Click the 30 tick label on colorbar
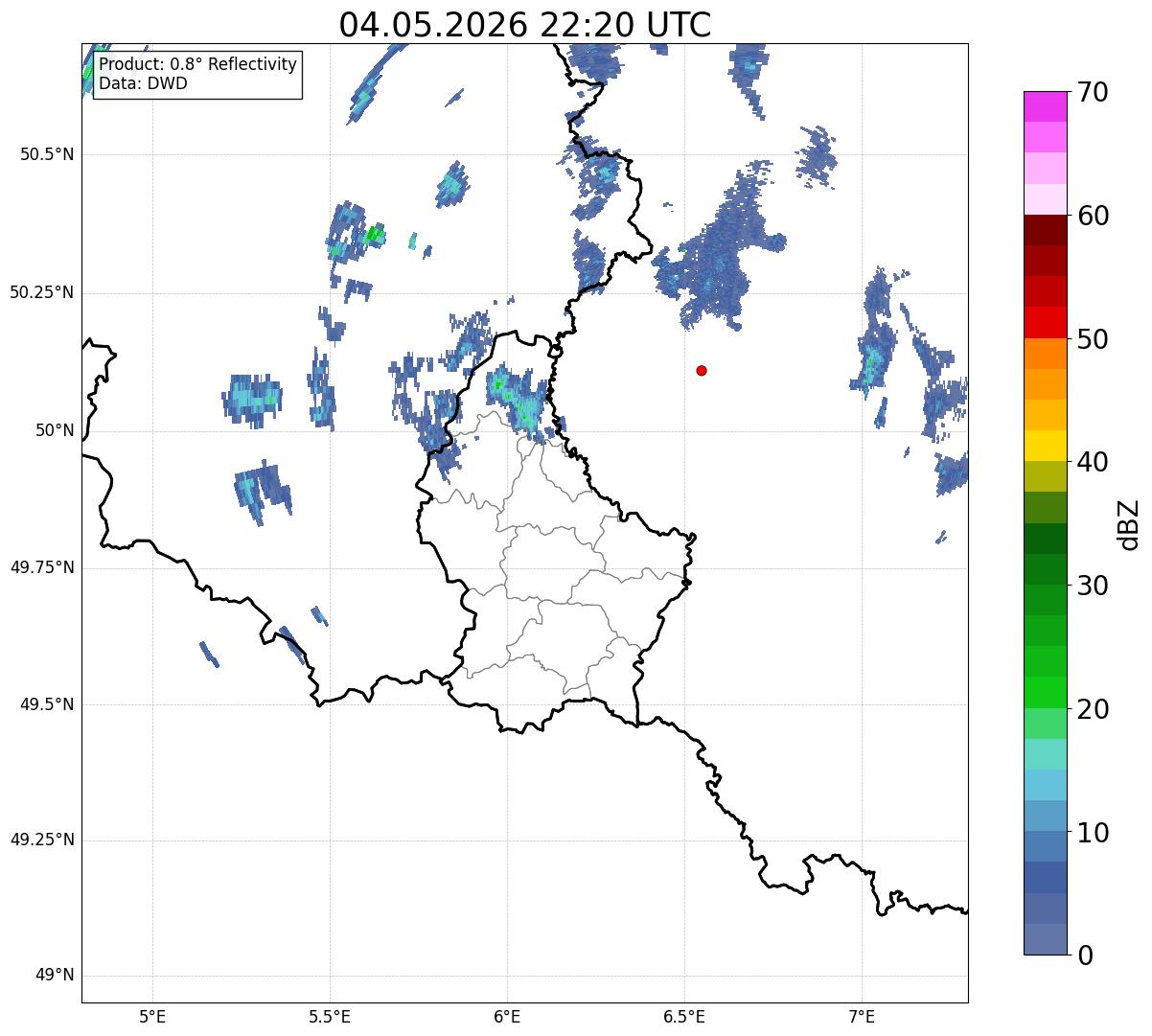Image resolution: width=1152 pixels, height=1036 pixels. [1093, 585]
